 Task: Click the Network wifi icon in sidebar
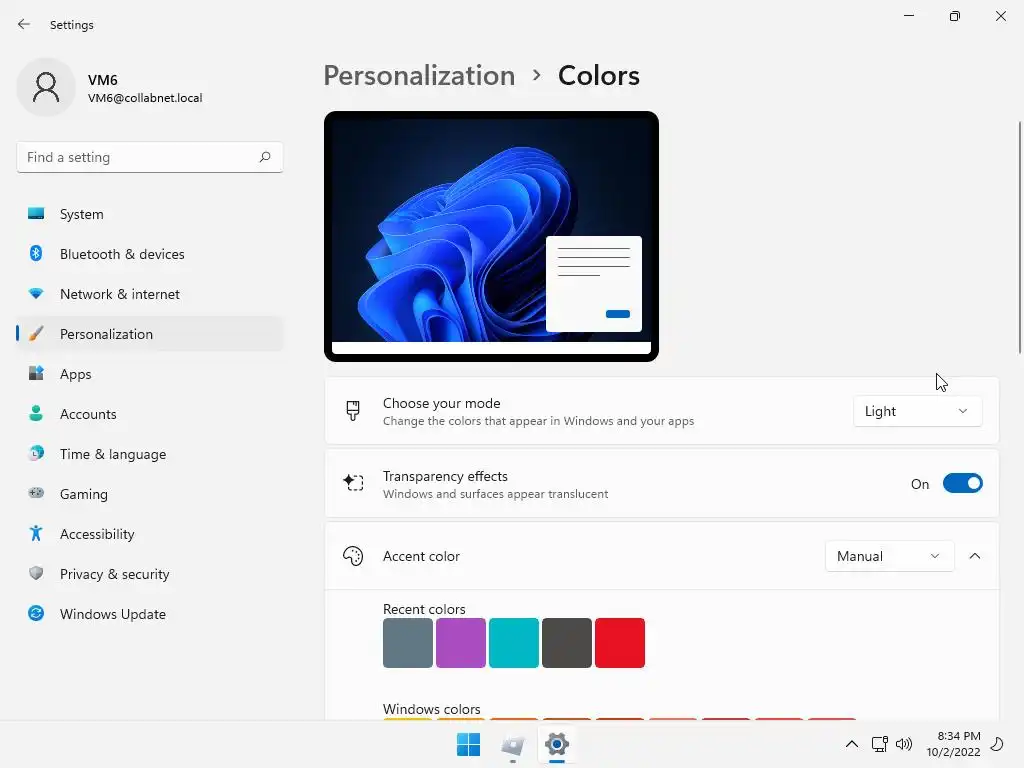point(36,293)
